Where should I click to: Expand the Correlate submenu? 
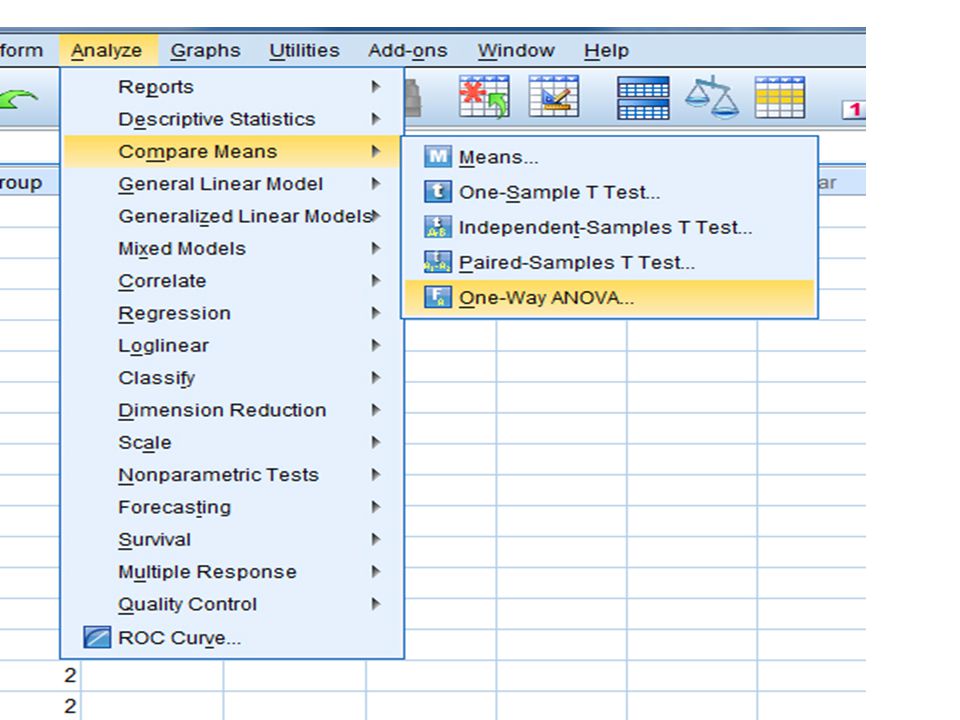tap(233, 280)
